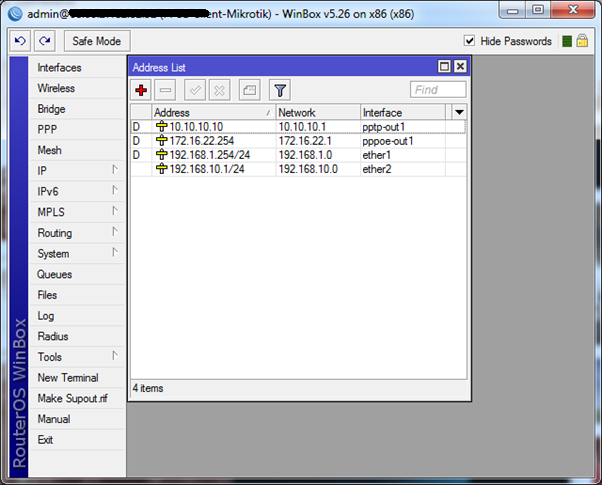Open the Manual

[77, 419]
